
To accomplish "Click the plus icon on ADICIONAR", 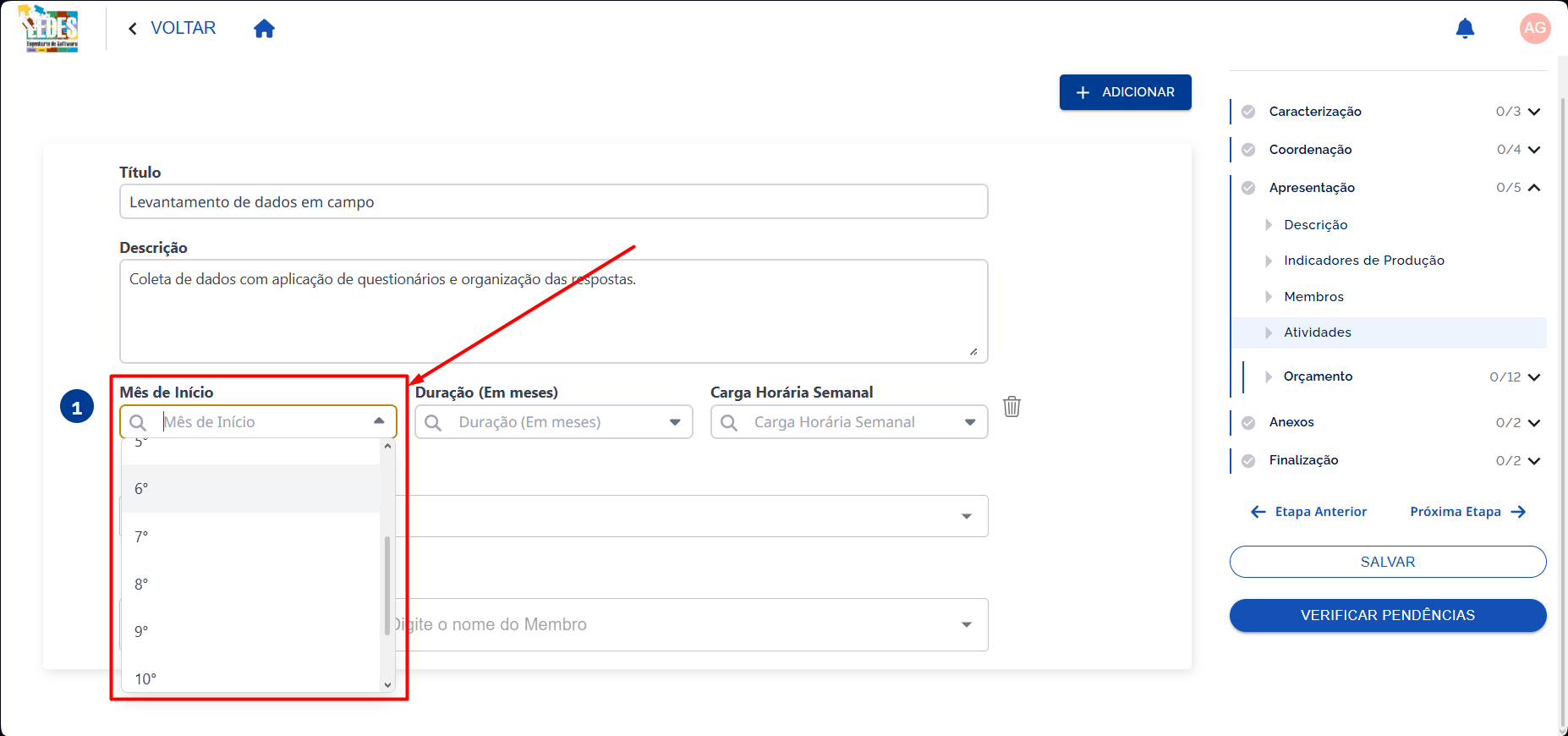I will pyautogui.click(x=1083, y=92).
